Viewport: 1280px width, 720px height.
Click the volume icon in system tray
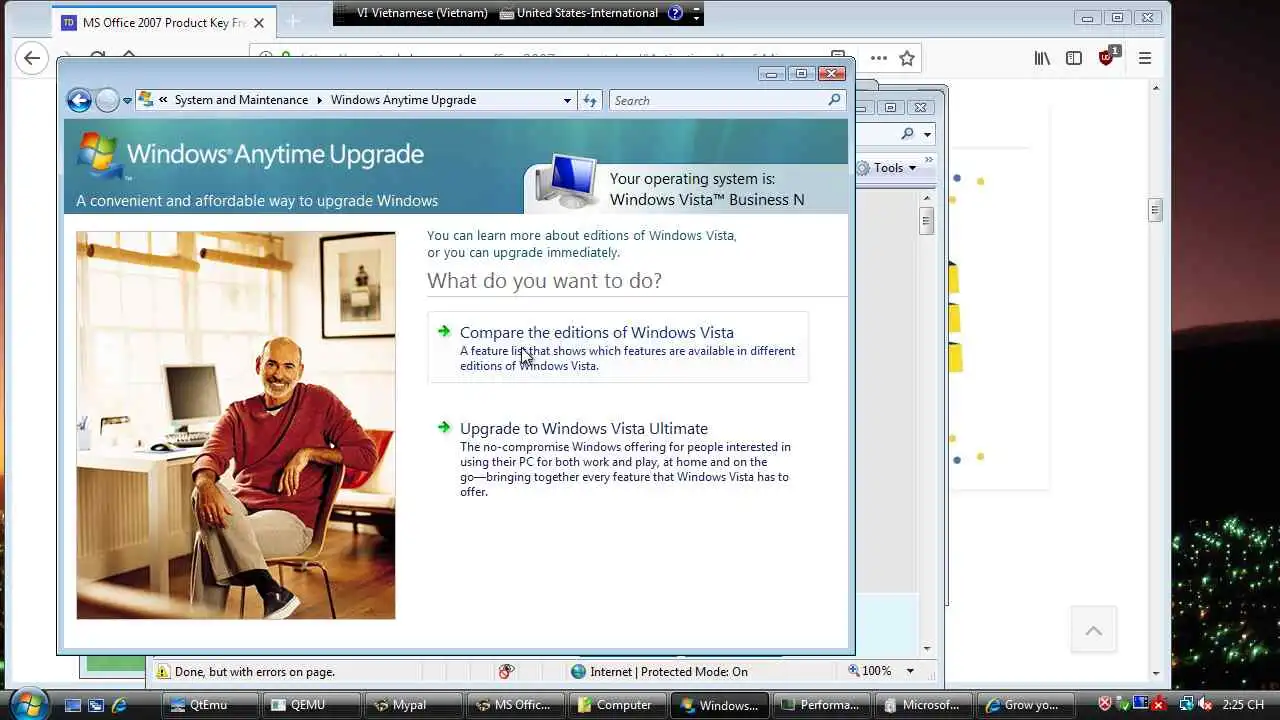coord(1205,705)
